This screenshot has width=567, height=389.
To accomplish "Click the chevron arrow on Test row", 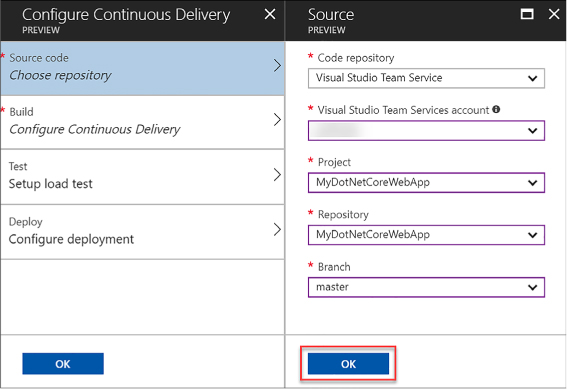I will (x=277, y=175).
